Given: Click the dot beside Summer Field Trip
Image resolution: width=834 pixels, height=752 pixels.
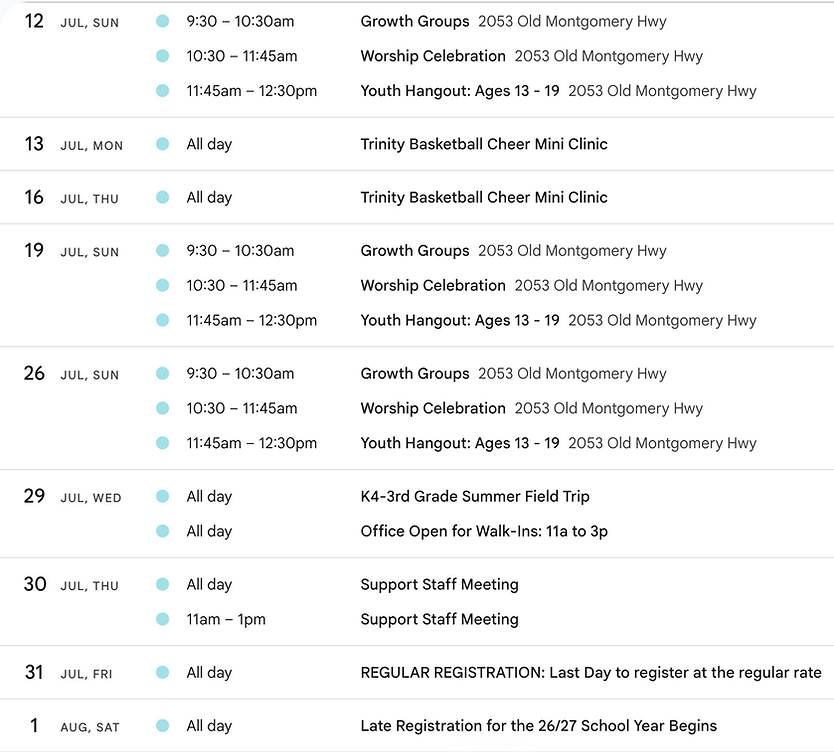Looking at the screenshot, I should [163, 496].
